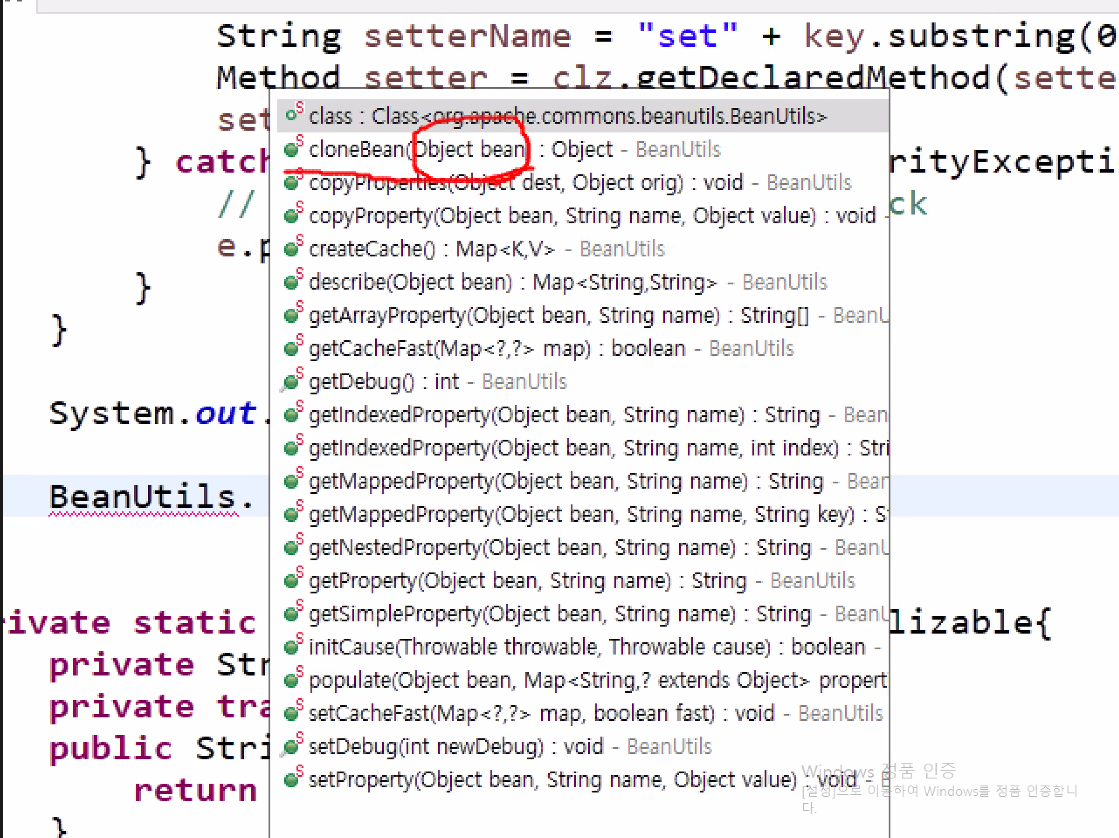Select copyProperty(Object bean, String name, Object value)
This screenshot has width=1119, height=838.
coord(582,215)
